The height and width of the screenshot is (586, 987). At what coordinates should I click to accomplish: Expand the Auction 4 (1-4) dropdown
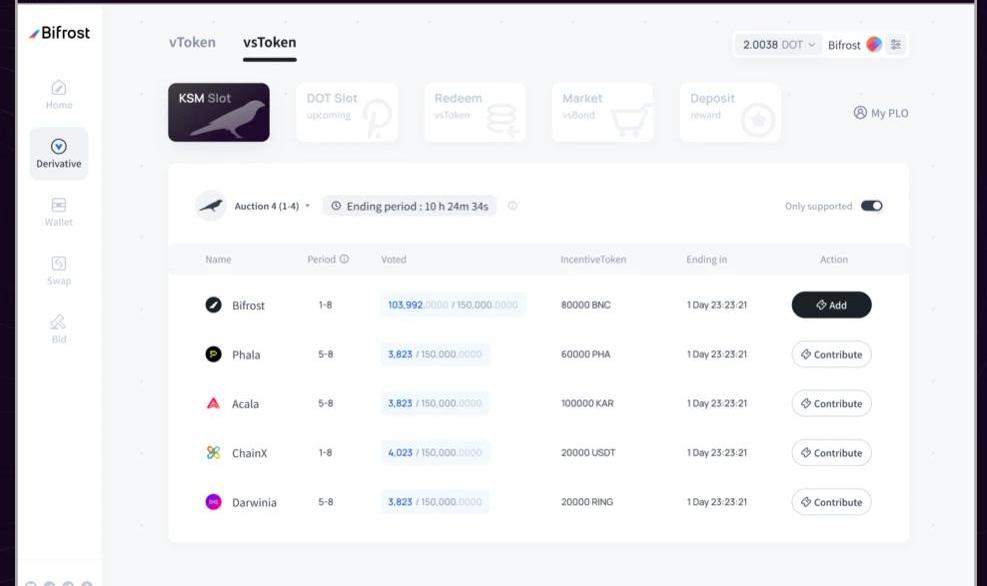click(272, 206)
